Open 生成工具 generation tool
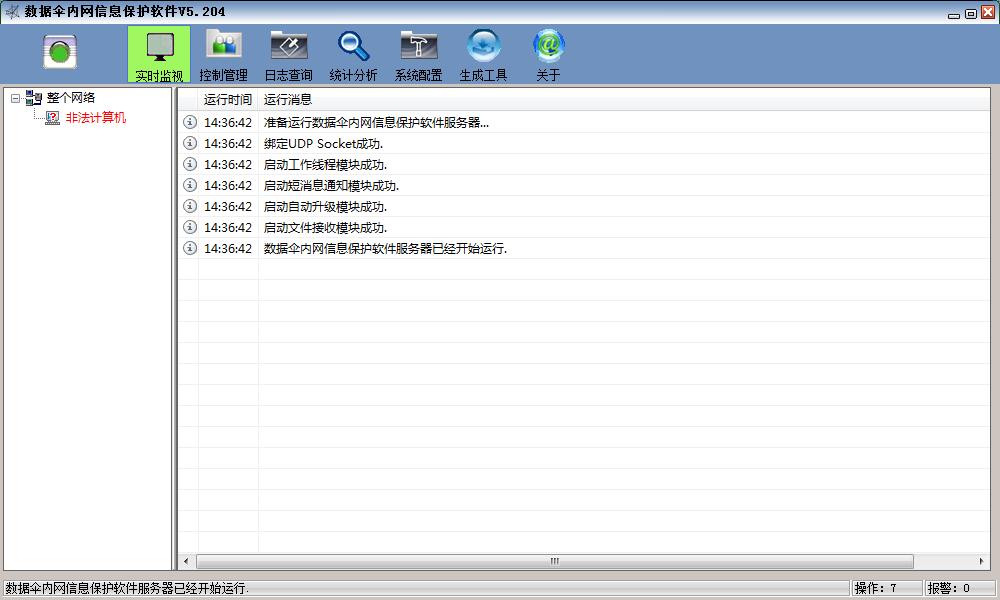1000x600 pixels. tap(483, 55)
